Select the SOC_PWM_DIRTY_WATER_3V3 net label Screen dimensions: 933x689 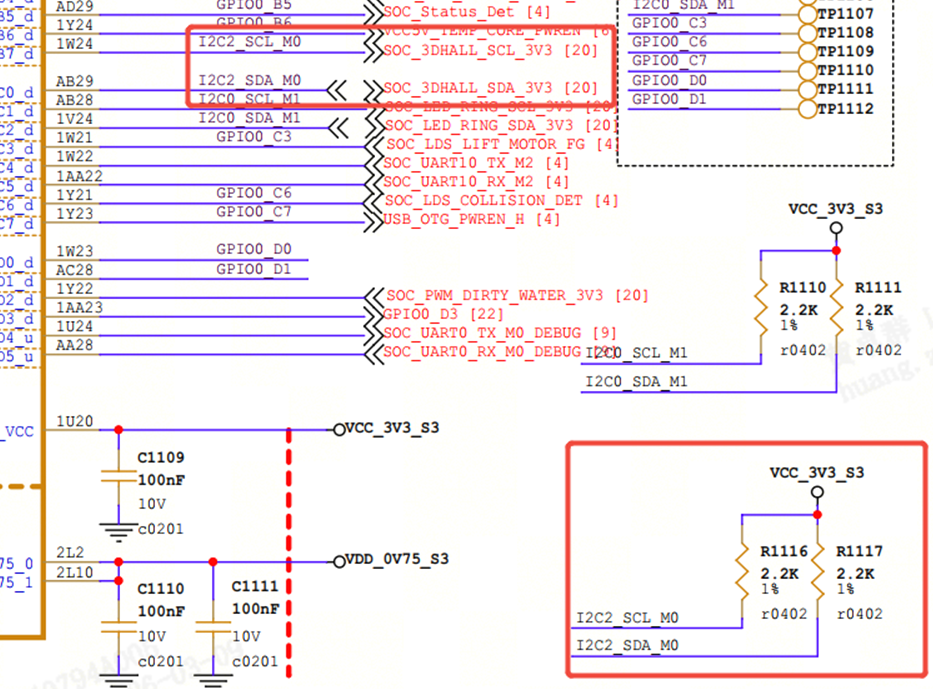click(x=516, y=296)
